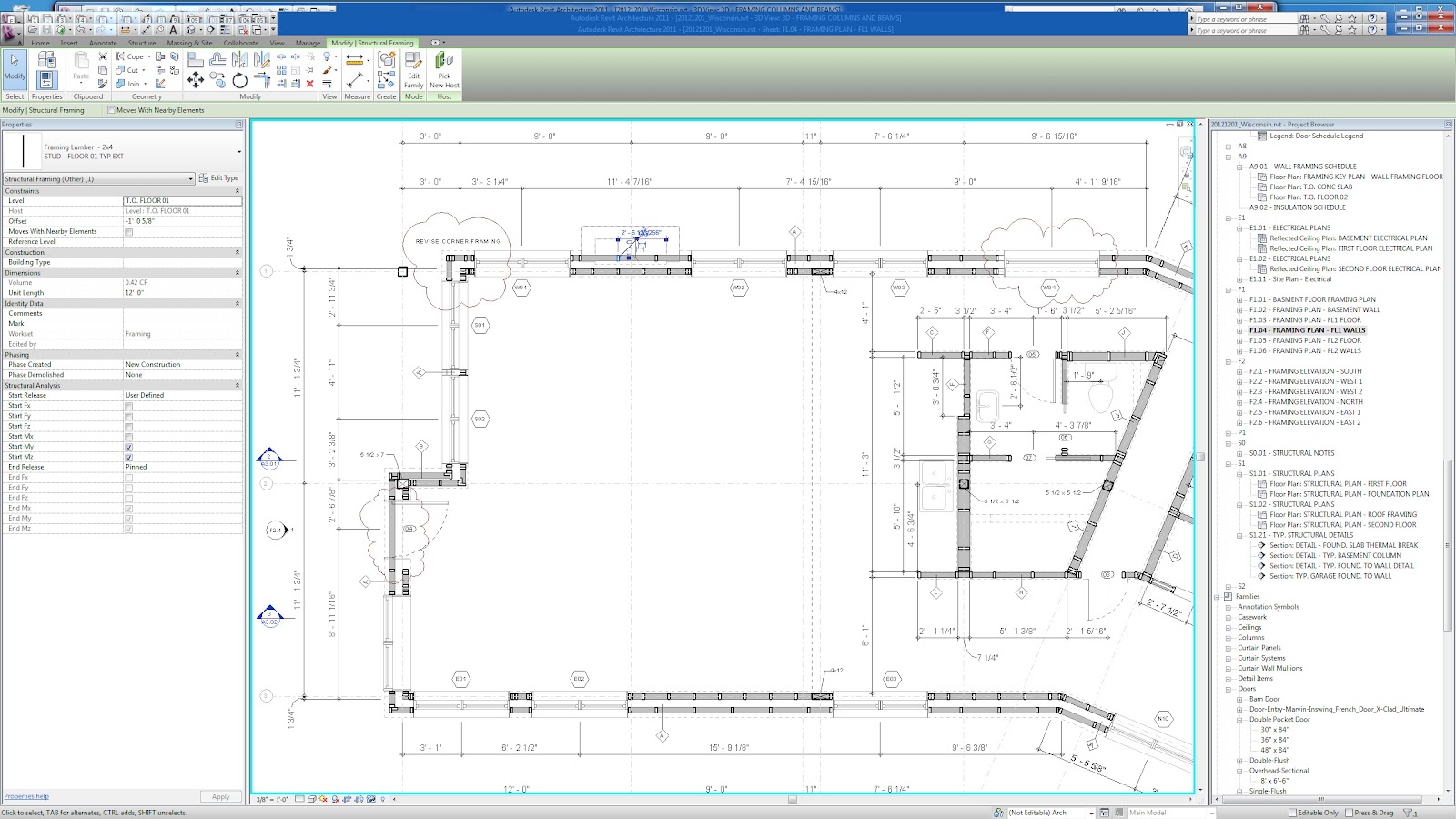Toggle the Editable Only checkbox in status bar
Screen dimensions: 1456x819
[1291, 812]
